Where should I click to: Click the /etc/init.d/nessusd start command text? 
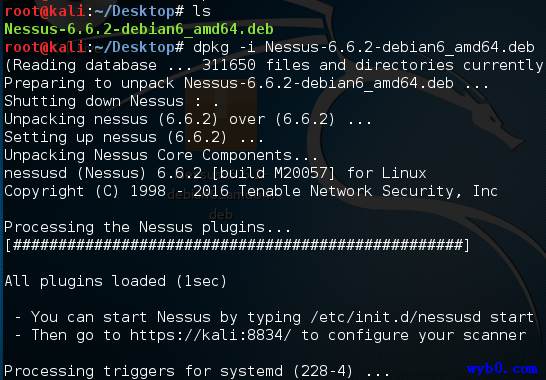click(422, 317)
